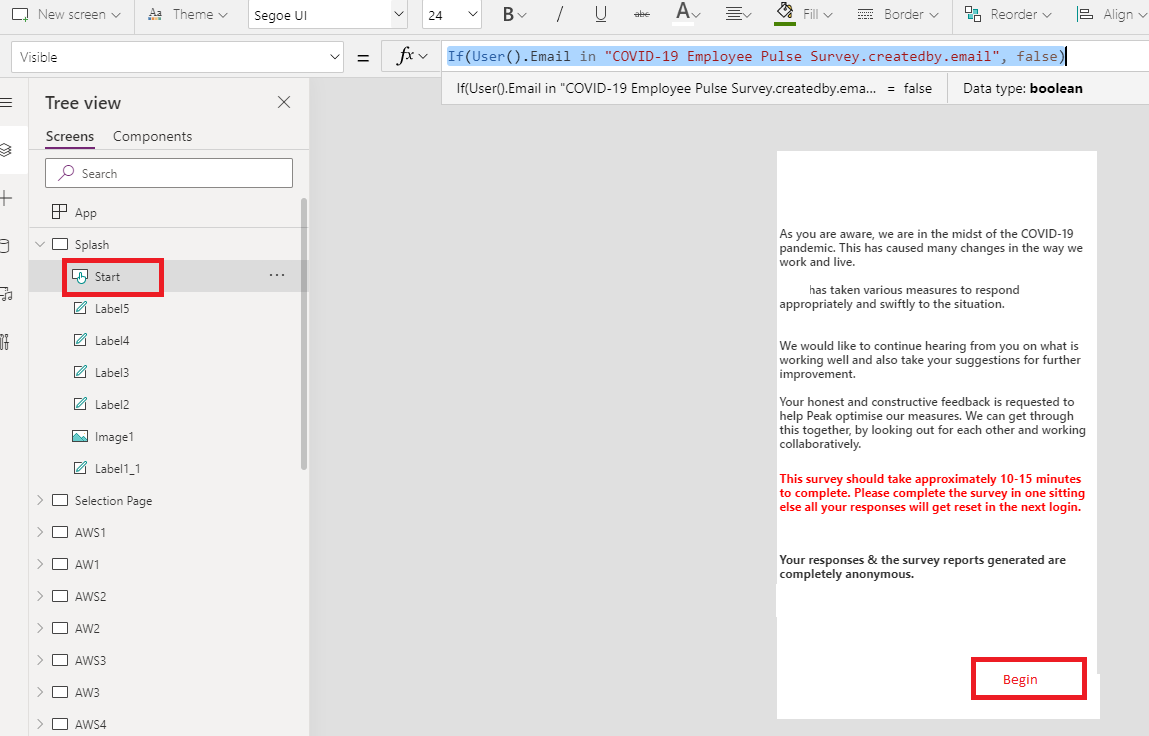Screen dimensions: 1149x736
Task: Click the Begin button on canvas
Action: tap(1020, 679)
